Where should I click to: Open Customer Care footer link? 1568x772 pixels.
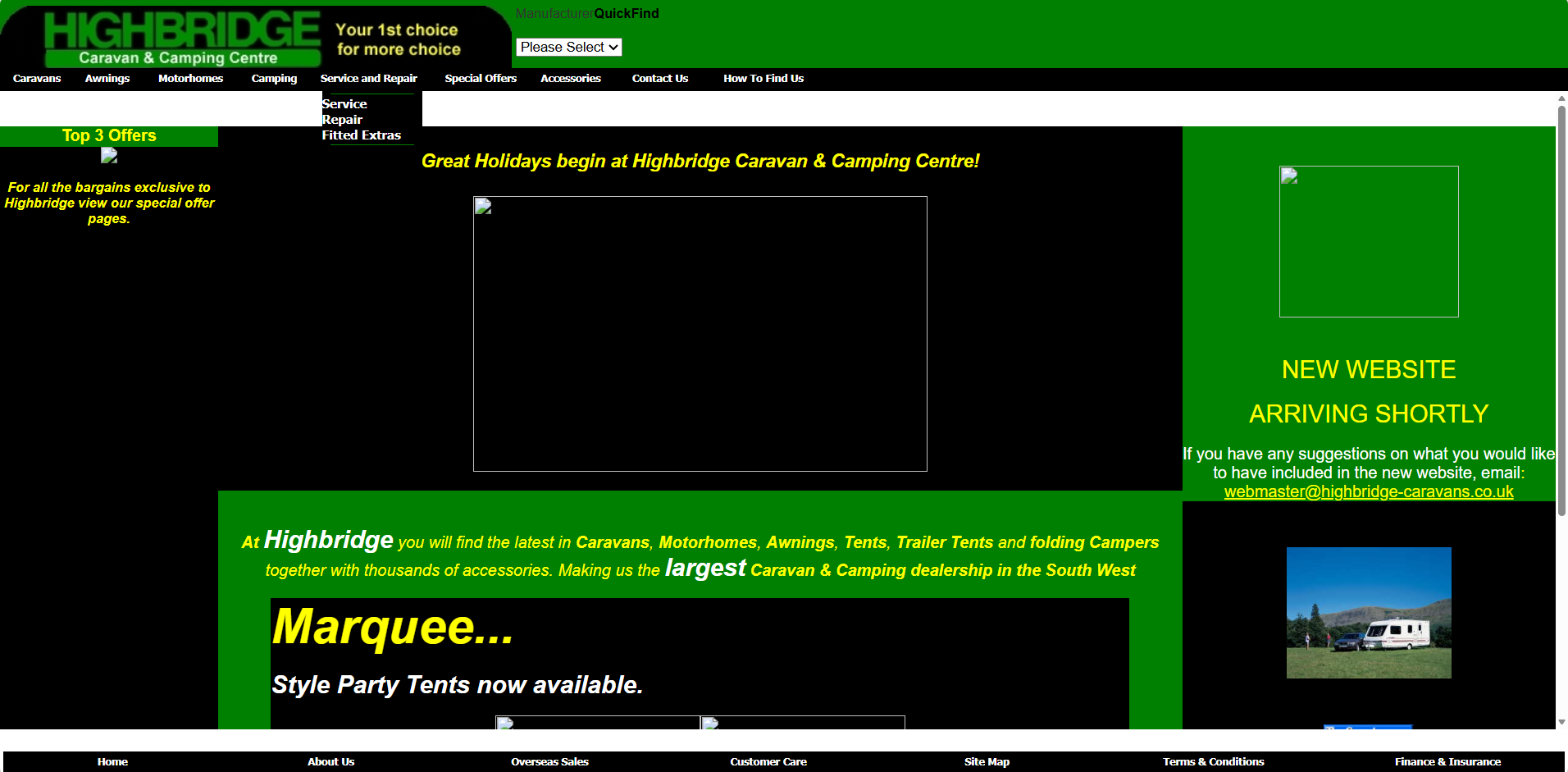coord(768,762)
